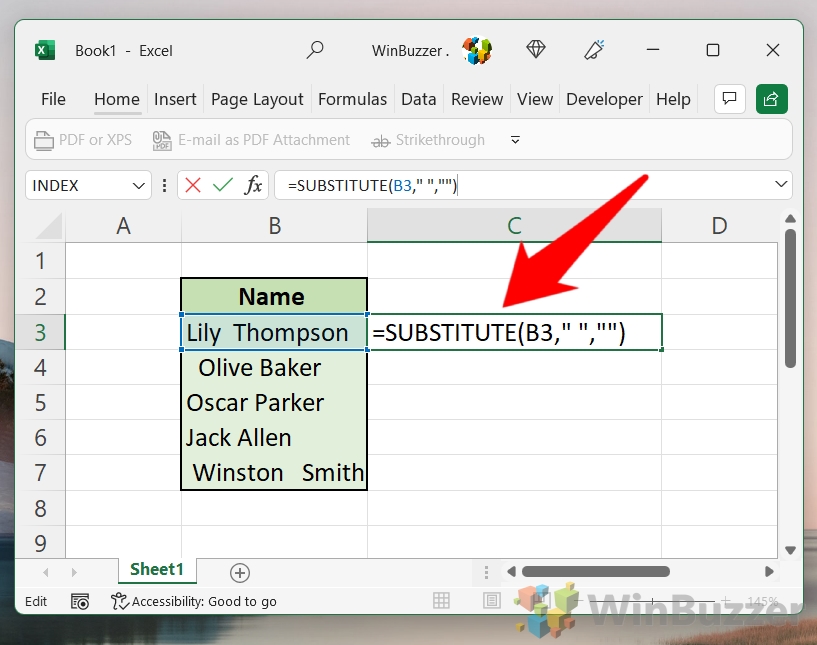
Task: Click the Lily Thompson cell
Action: click(x=274, y=332)
